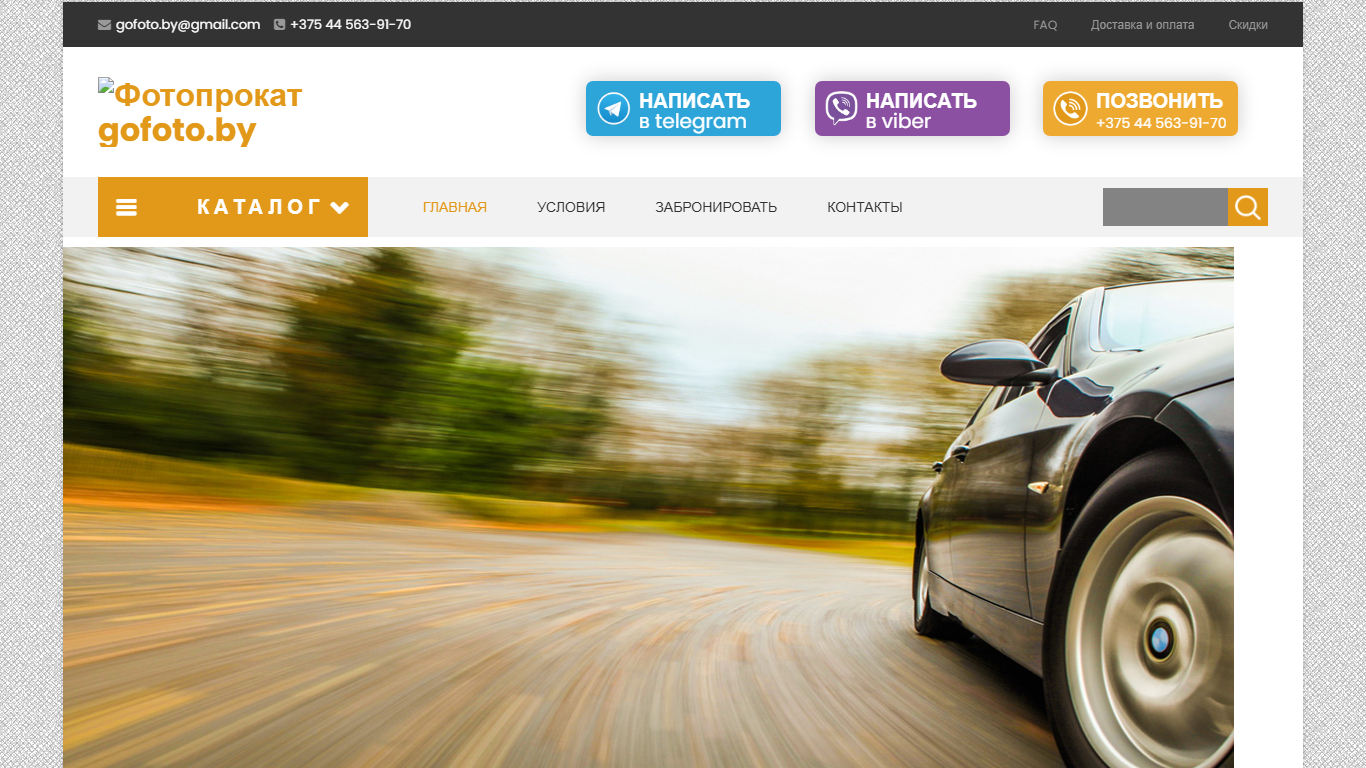The image size is (1366, 768).
Task: Click the phone icon beside +375 number
Action: [280, 25]
